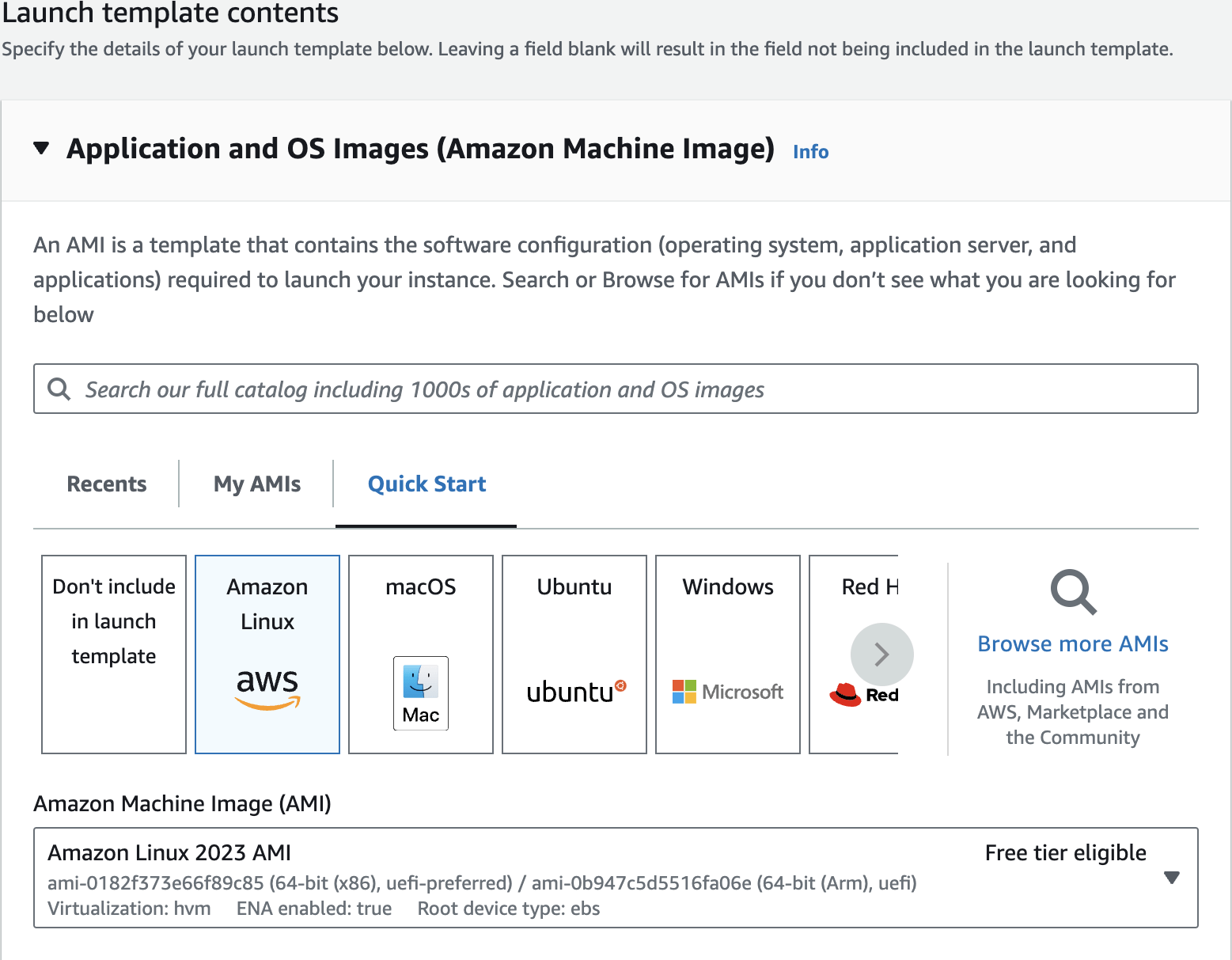Screen dimensions: 1232x960
Task: Select the Ubuntu AMI card
Action: 574,655
